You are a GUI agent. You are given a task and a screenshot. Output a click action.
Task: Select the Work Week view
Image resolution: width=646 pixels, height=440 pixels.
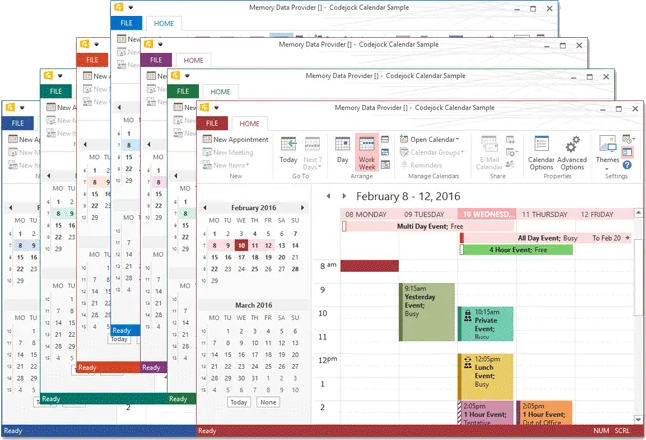pyautogui.click(x=367, y=152)
